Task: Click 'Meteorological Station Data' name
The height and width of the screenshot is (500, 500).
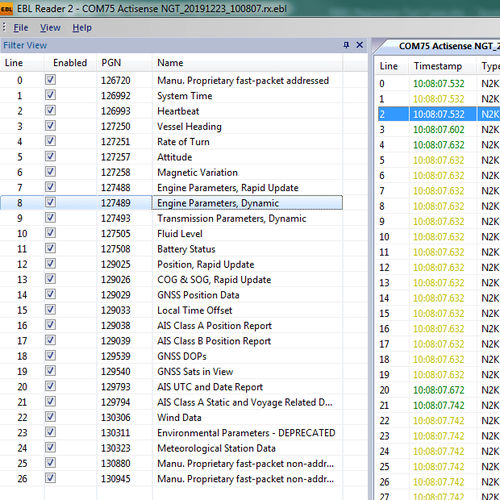Action: click(216, 448)
